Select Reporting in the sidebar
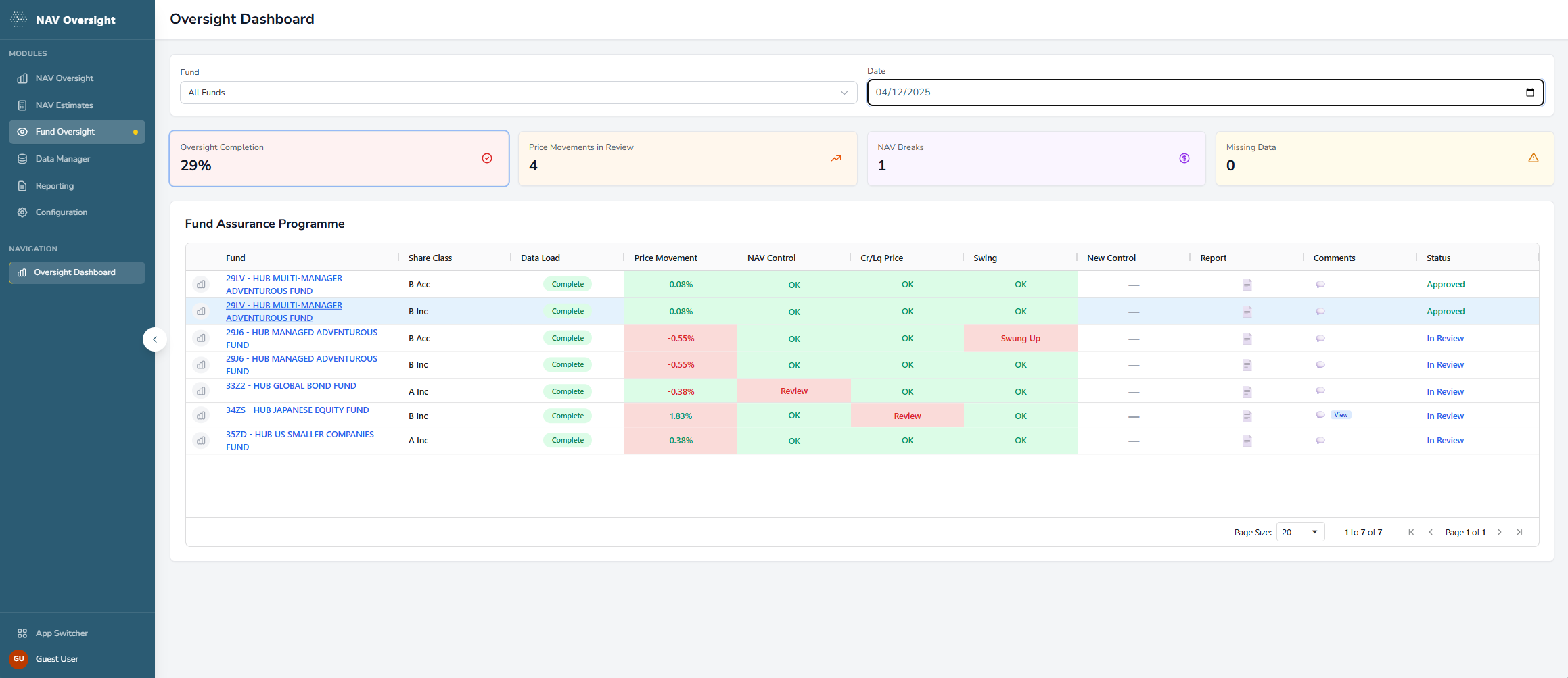This screenshot has height=678, width=1568. [x=55, y=186]
